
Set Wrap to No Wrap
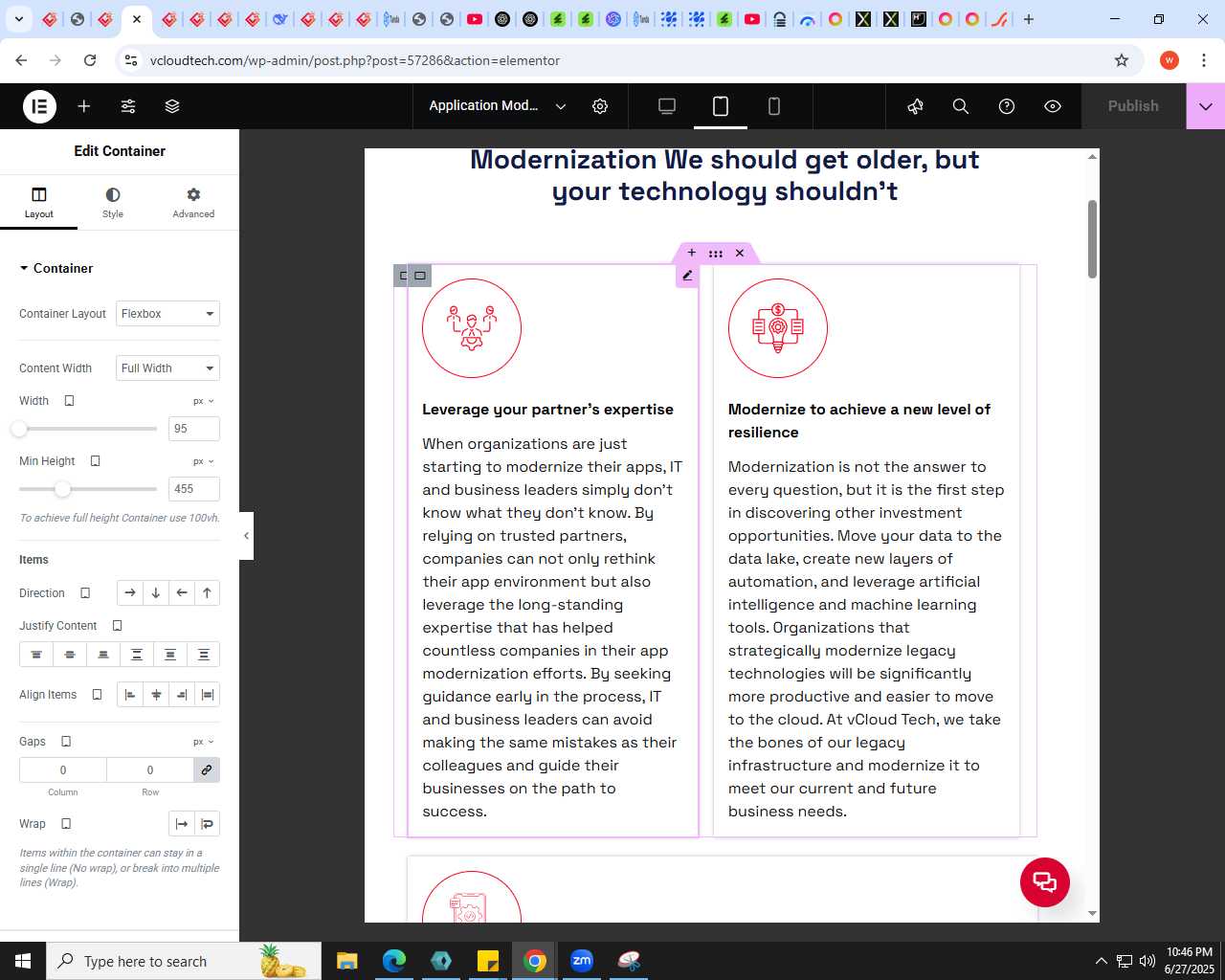pyautogui.click(x=182, y=824)
